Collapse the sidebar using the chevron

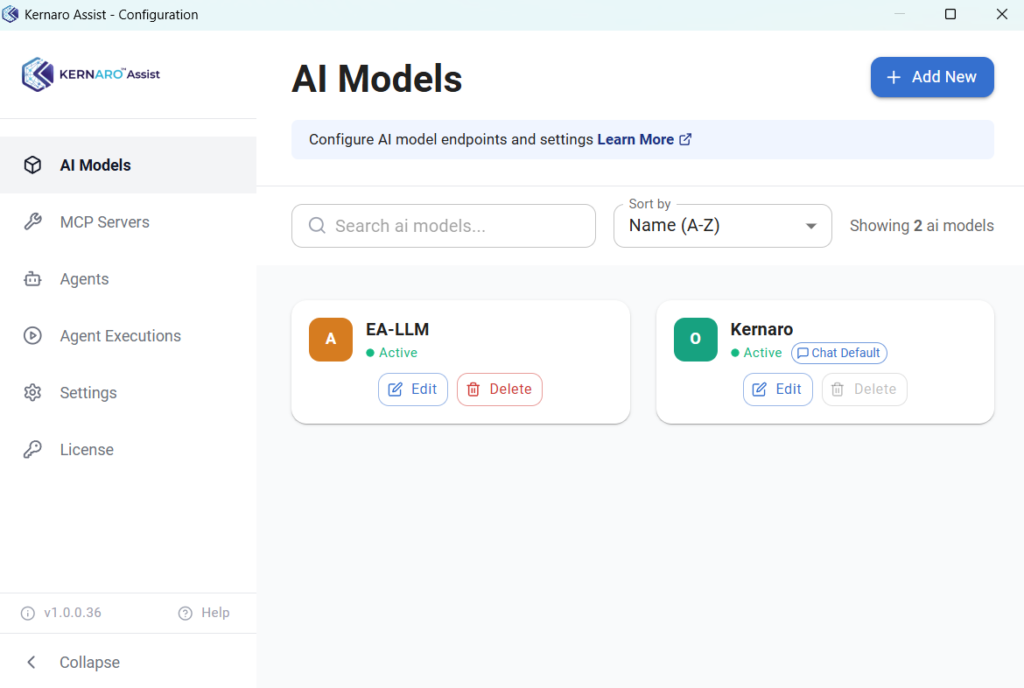click(31, 662)
